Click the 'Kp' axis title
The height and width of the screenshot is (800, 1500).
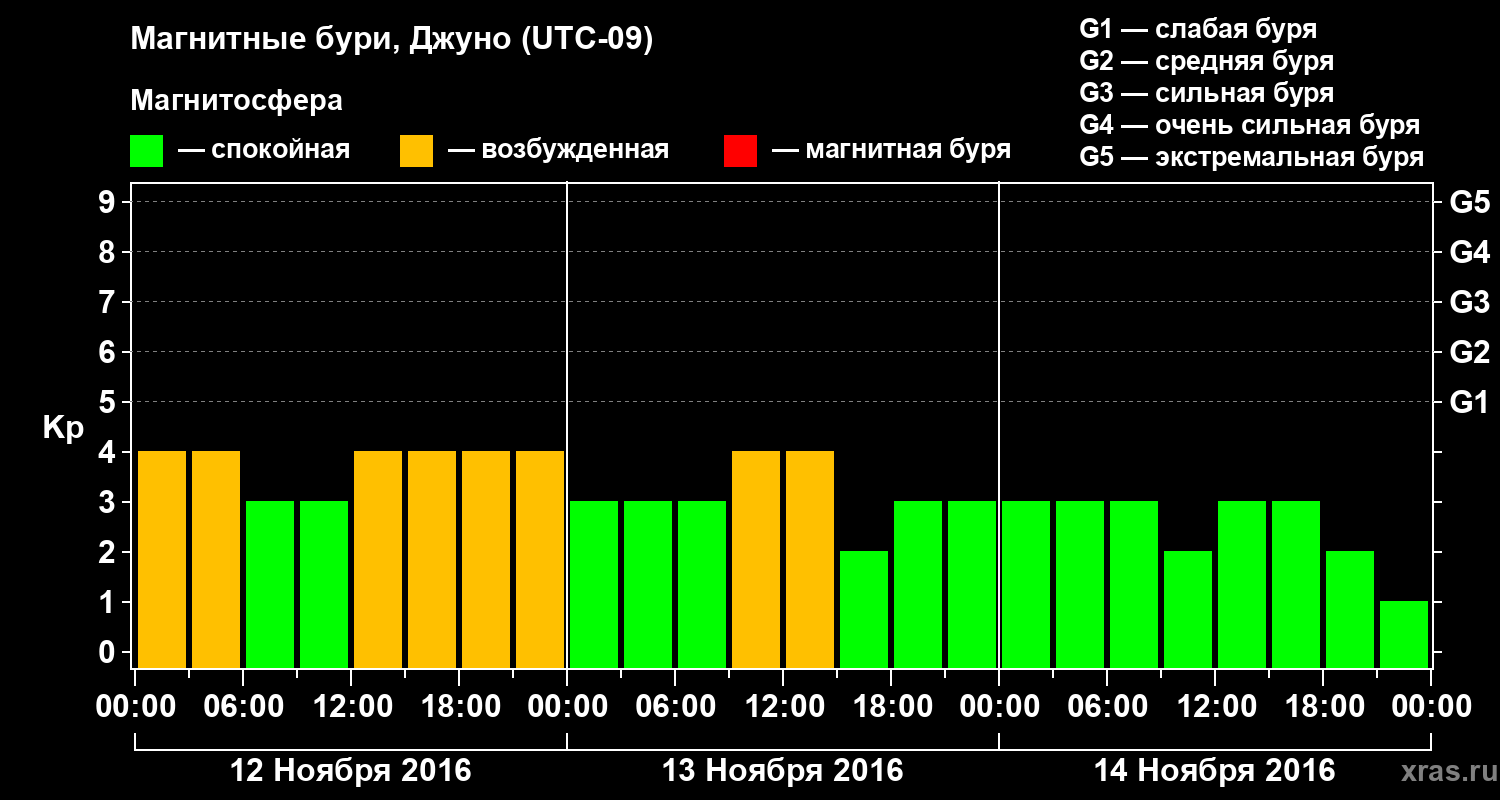point(64,428)
